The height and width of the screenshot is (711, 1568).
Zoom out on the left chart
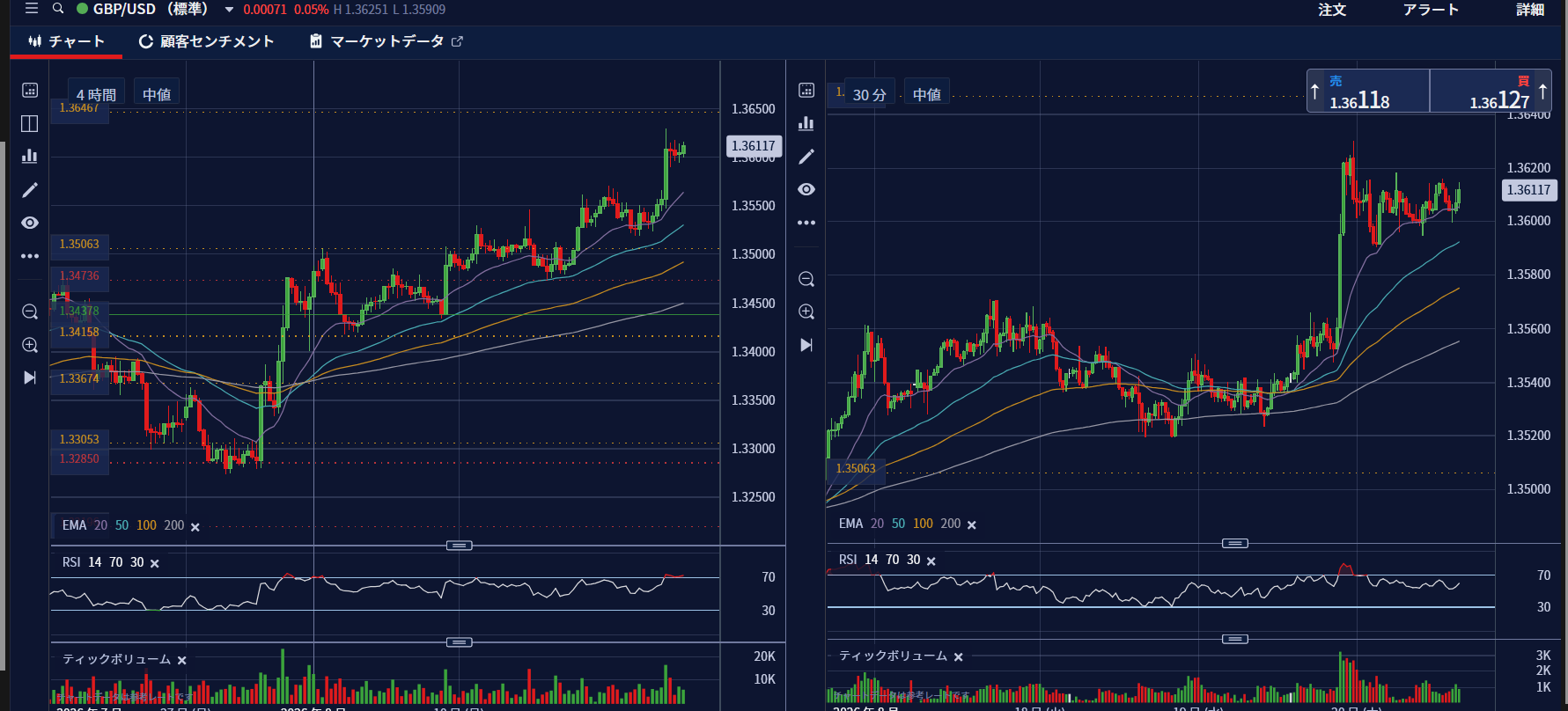tap(30, 312)
